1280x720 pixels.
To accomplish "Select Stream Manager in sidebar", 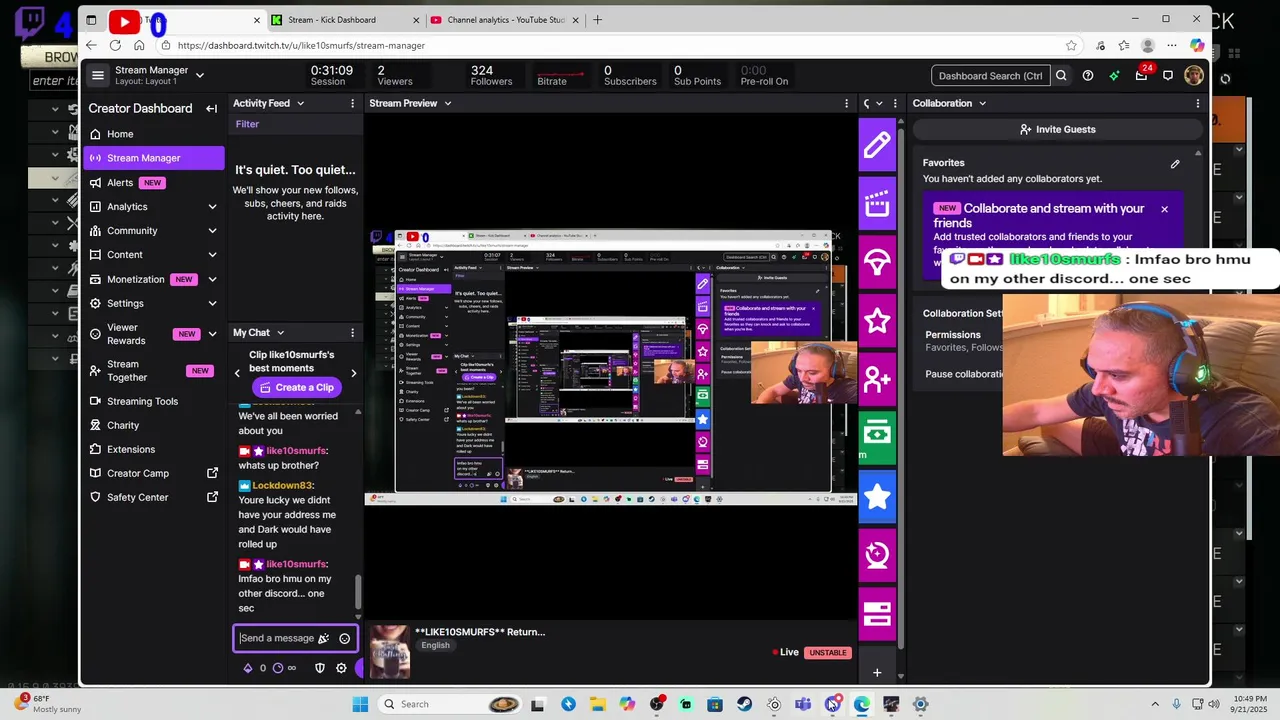I will point(155,158).
